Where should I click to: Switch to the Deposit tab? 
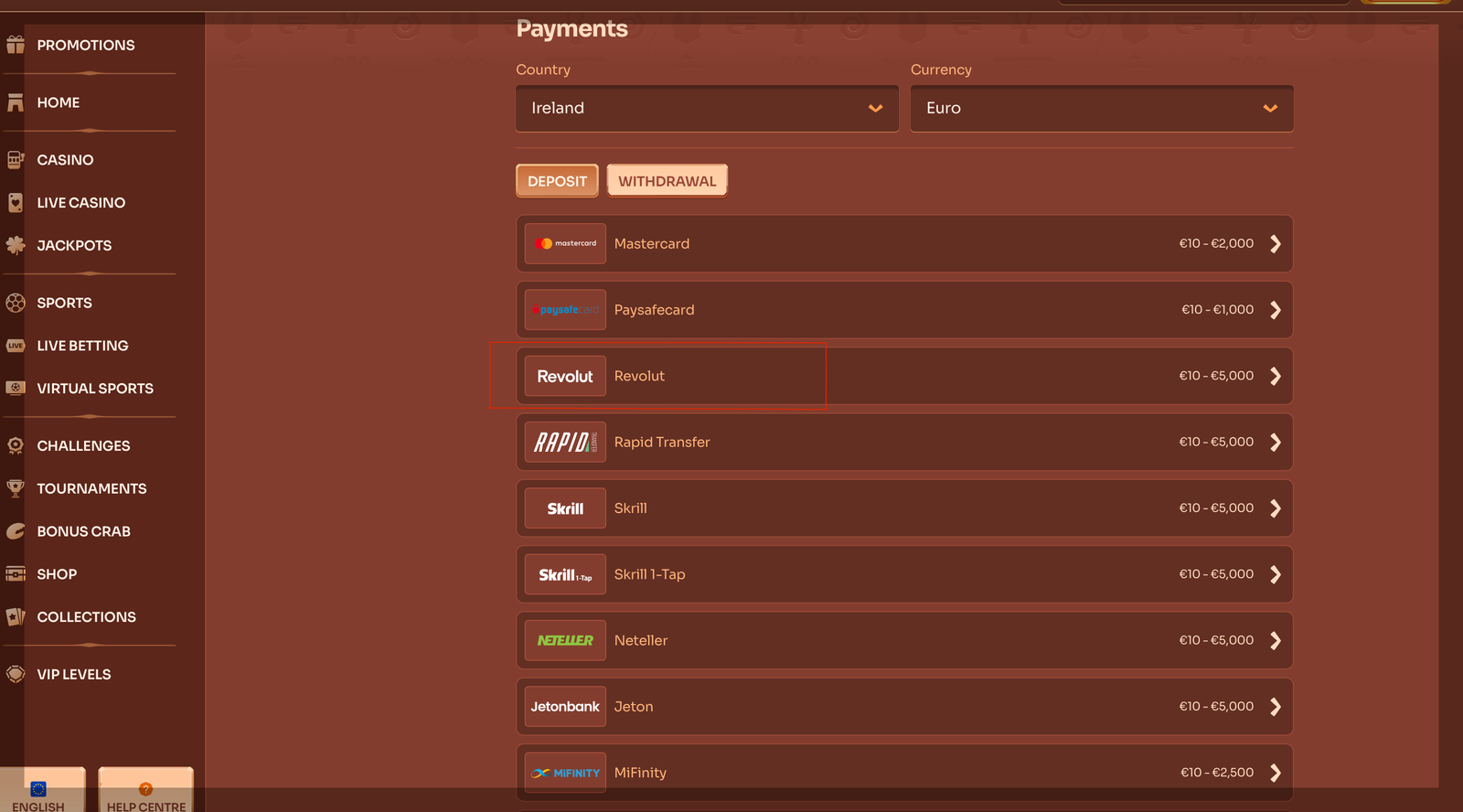coord(557,181)
